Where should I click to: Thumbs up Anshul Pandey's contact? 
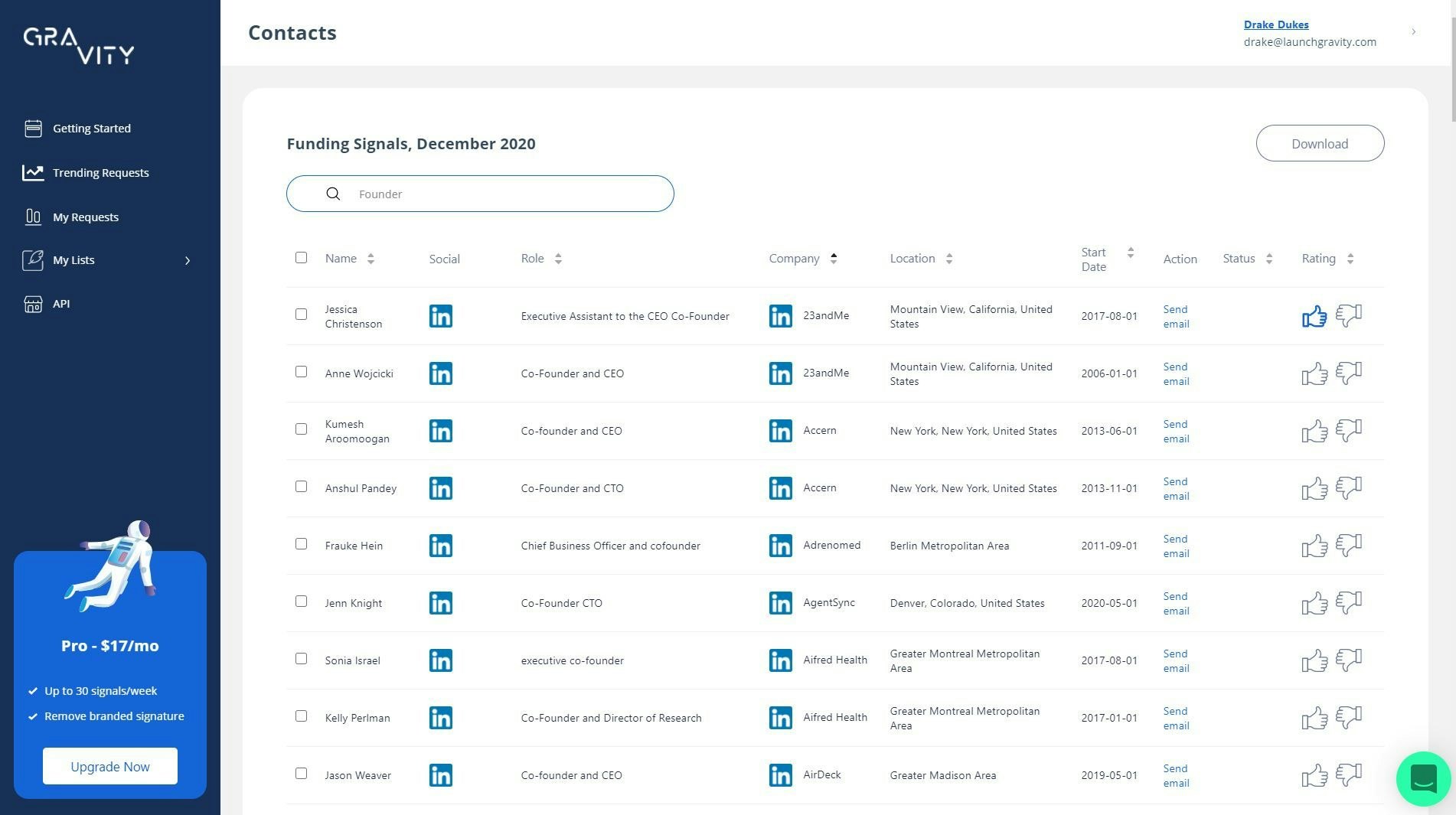tap(1314, 487)
